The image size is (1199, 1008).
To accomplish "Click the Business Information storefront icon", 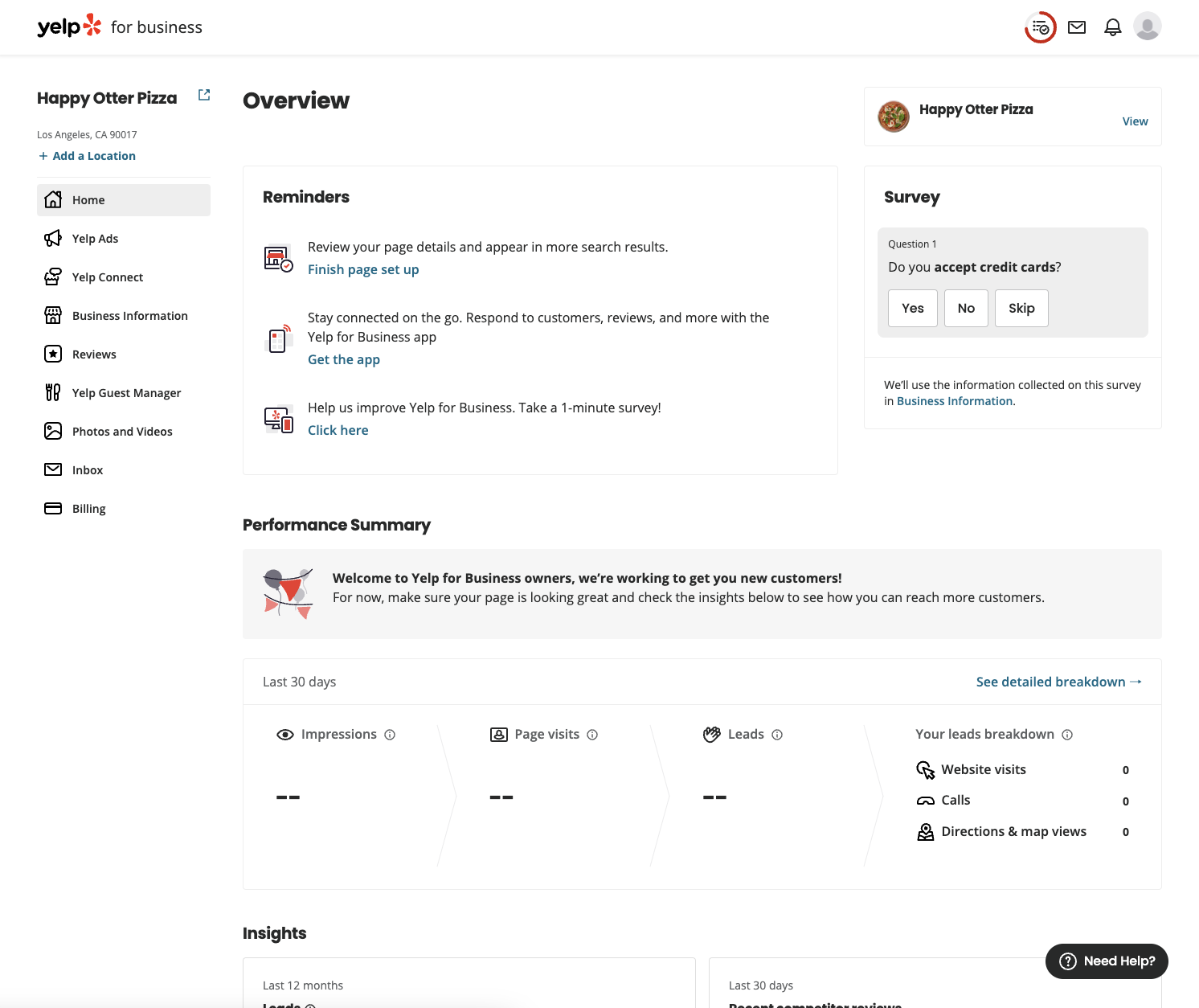I will point(53,315).
